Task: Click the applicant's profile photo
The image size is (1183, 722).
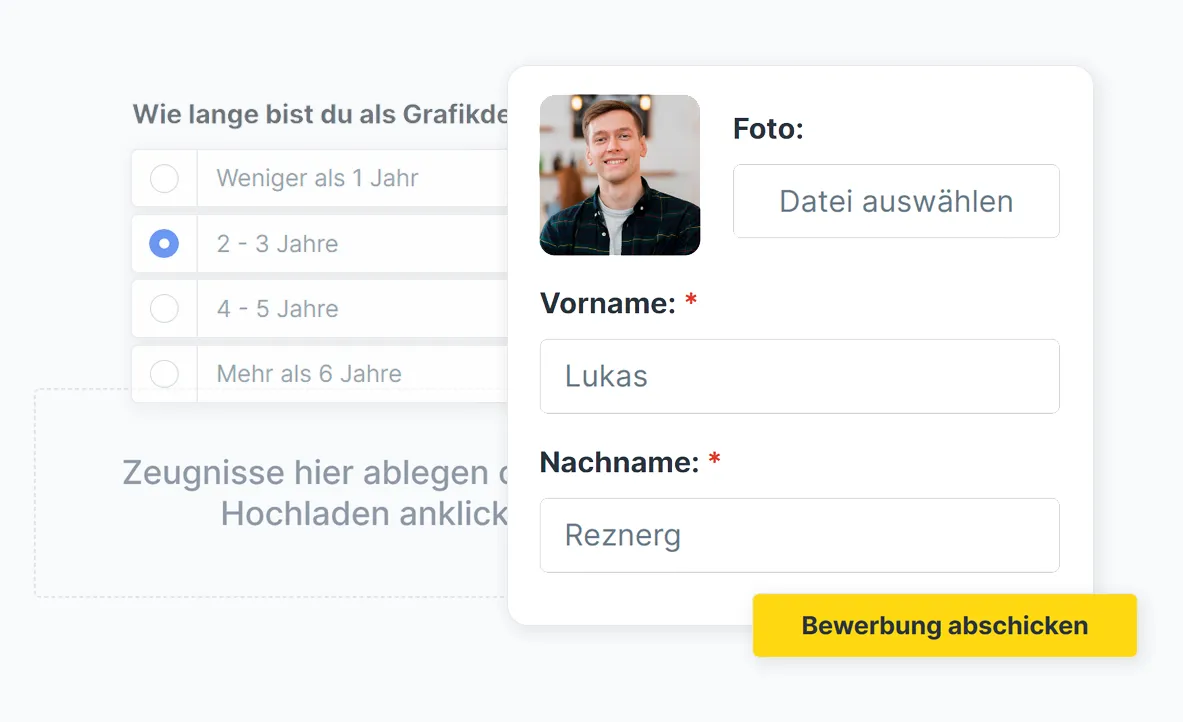Action: coord(619,175)
